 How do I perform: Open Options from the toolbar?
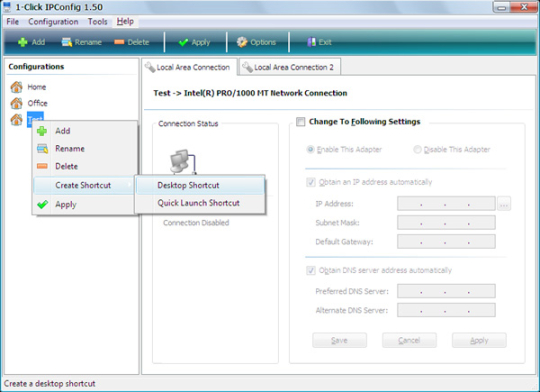[x=257, y=42]
